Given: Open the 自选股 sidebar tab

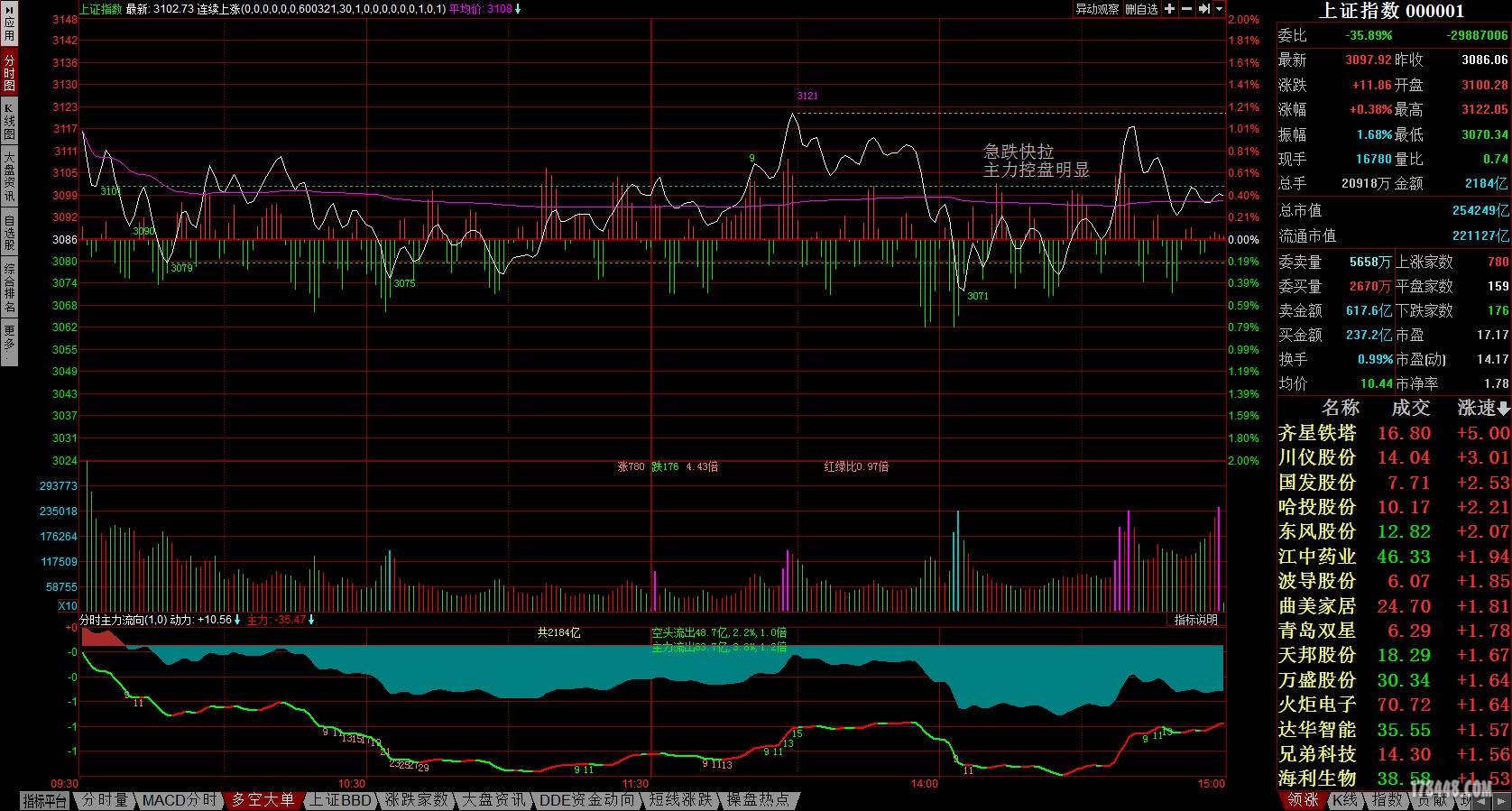Looking at the screenshot, I should (9, 232).
